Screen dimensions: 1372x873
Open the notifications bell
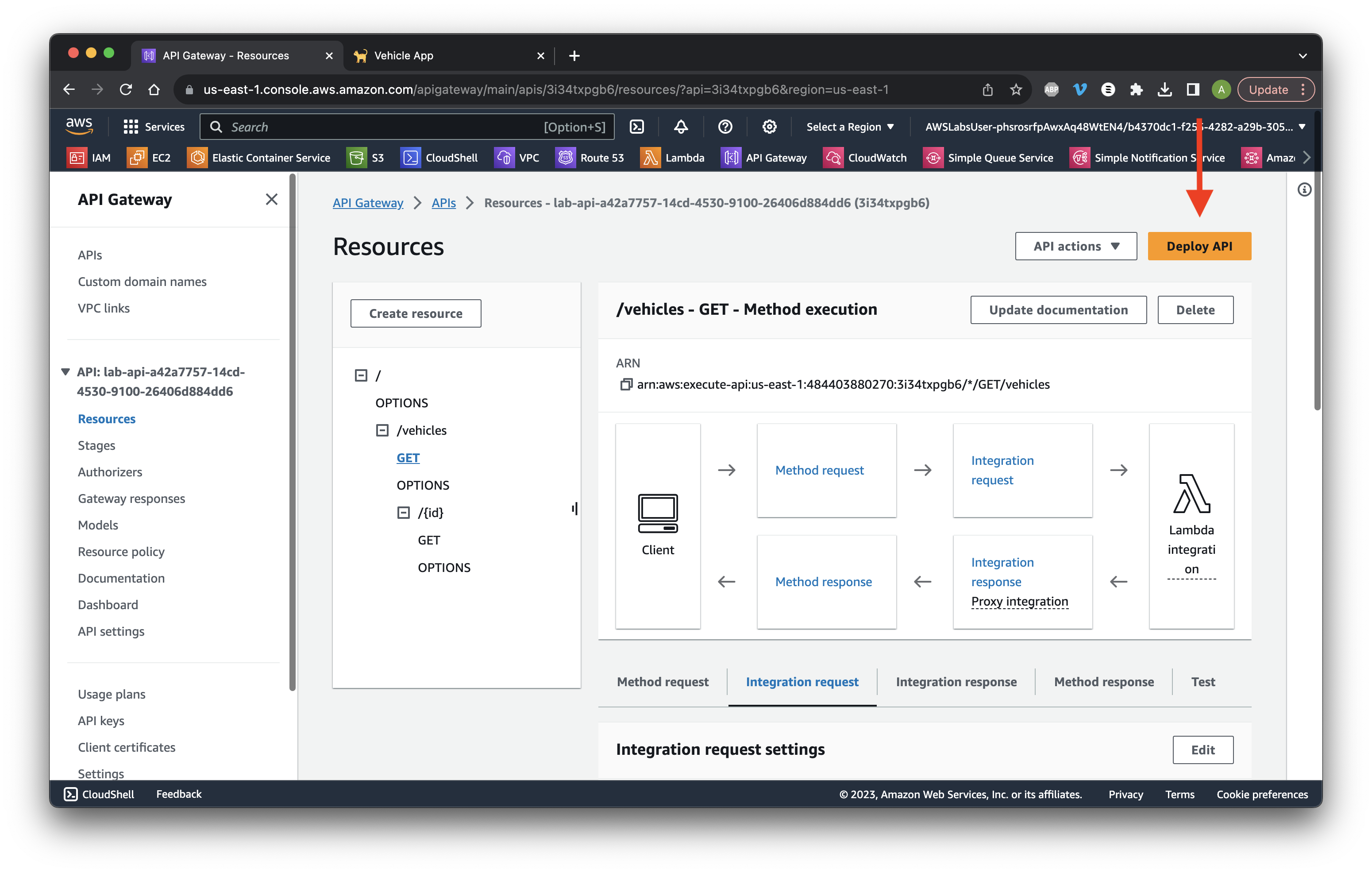681,127
